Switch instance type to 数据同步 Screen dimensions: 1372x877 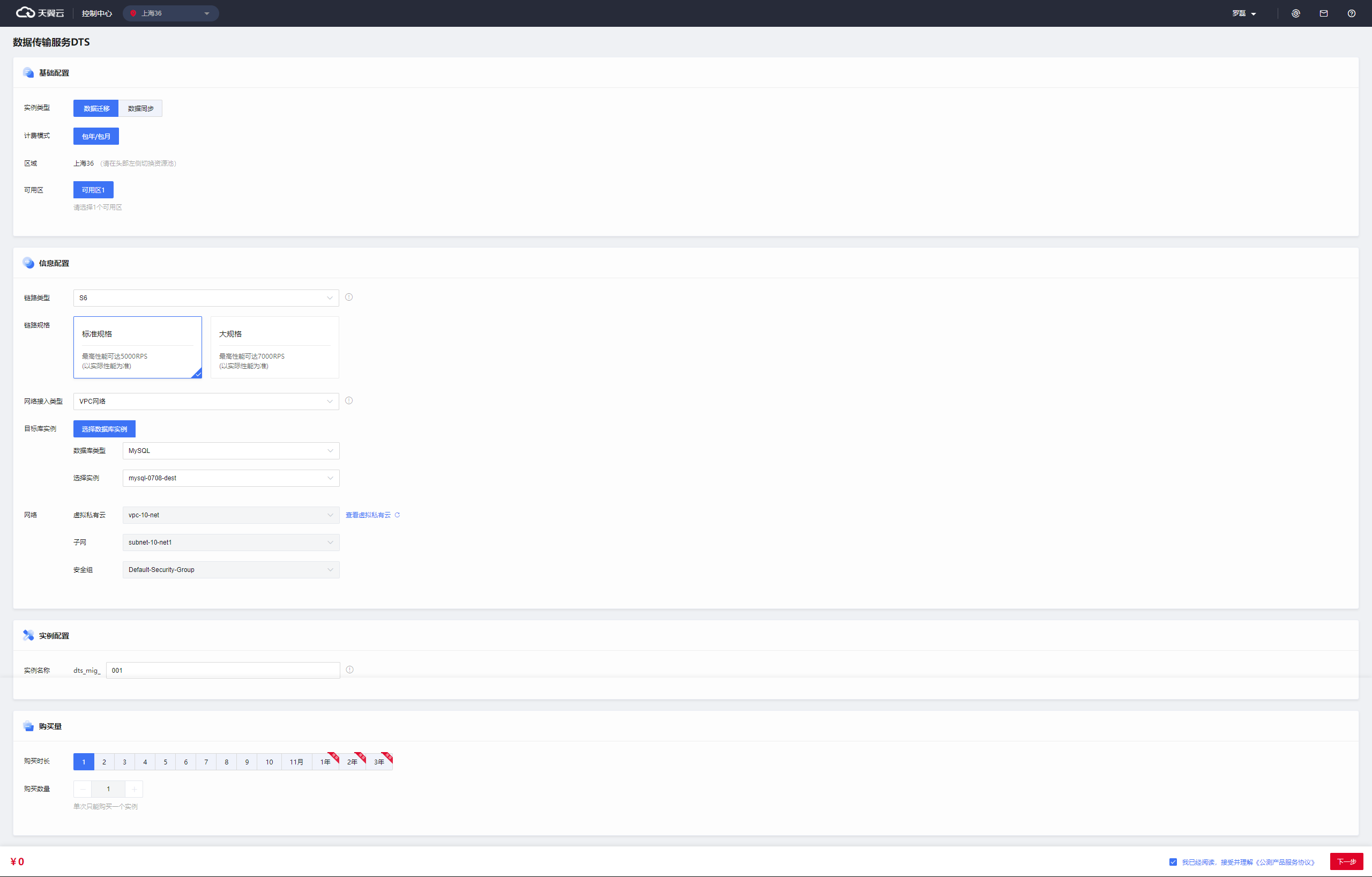(x=140, y=108)
